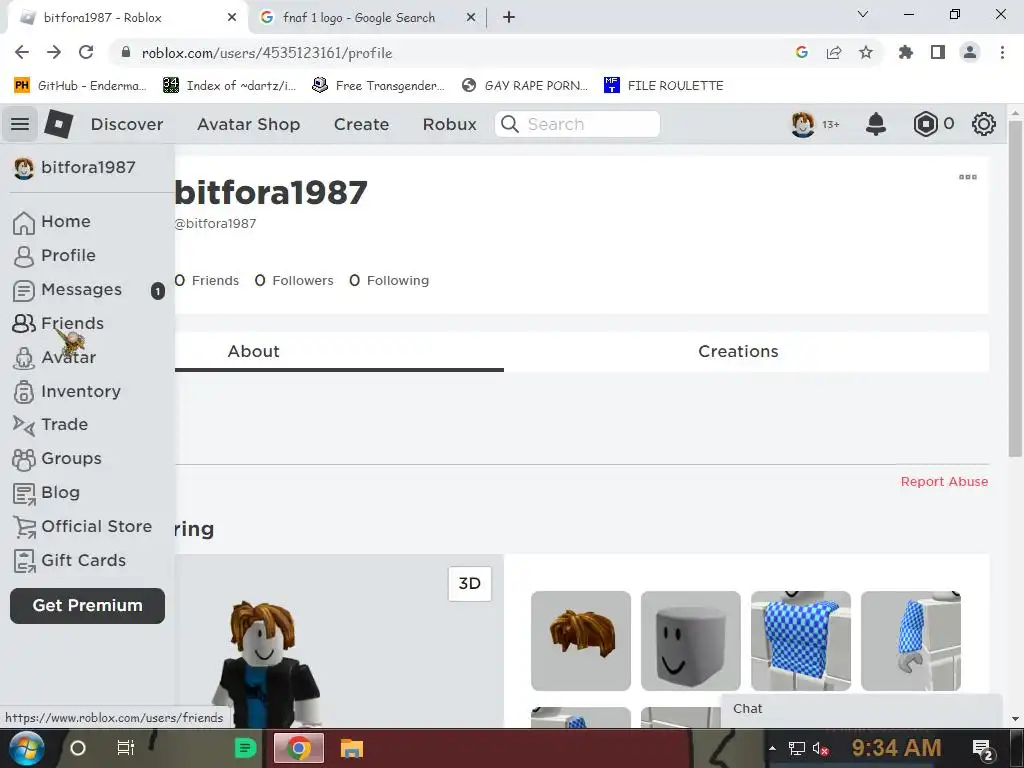Open the extensions puzzle icon

click(x=906, y=53)
